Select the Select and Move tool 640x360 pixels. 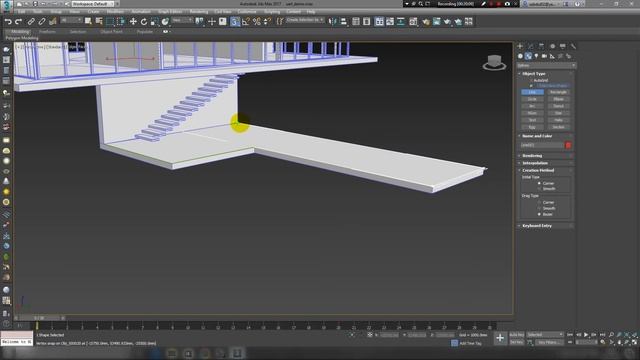tap(133, 21)
